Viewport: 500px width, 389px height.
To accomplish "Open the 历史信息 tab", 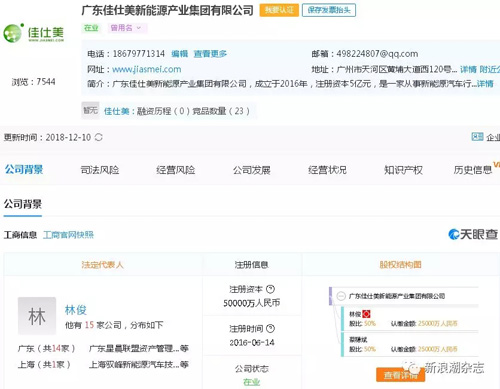I will click(x=473, y=170).
